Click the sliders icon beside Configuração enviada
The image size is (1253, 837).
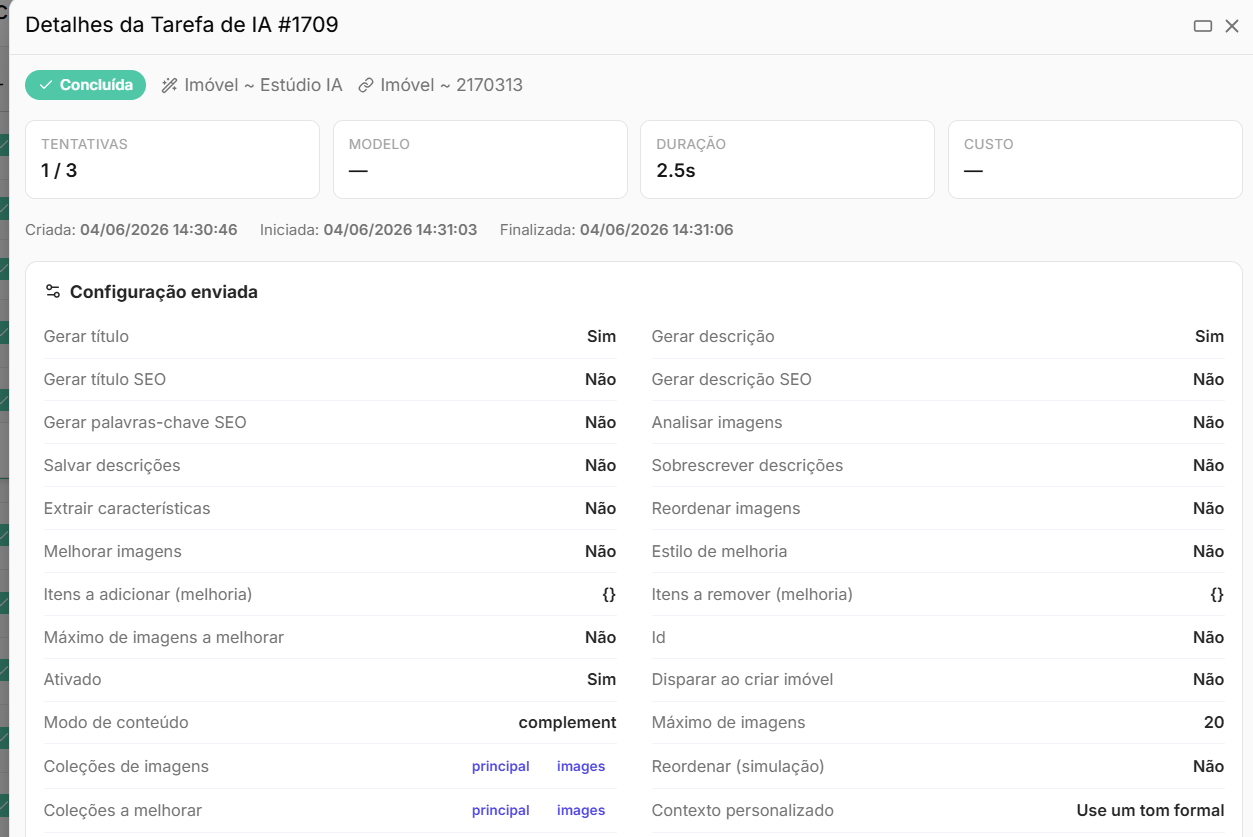[x=53, y=292]
